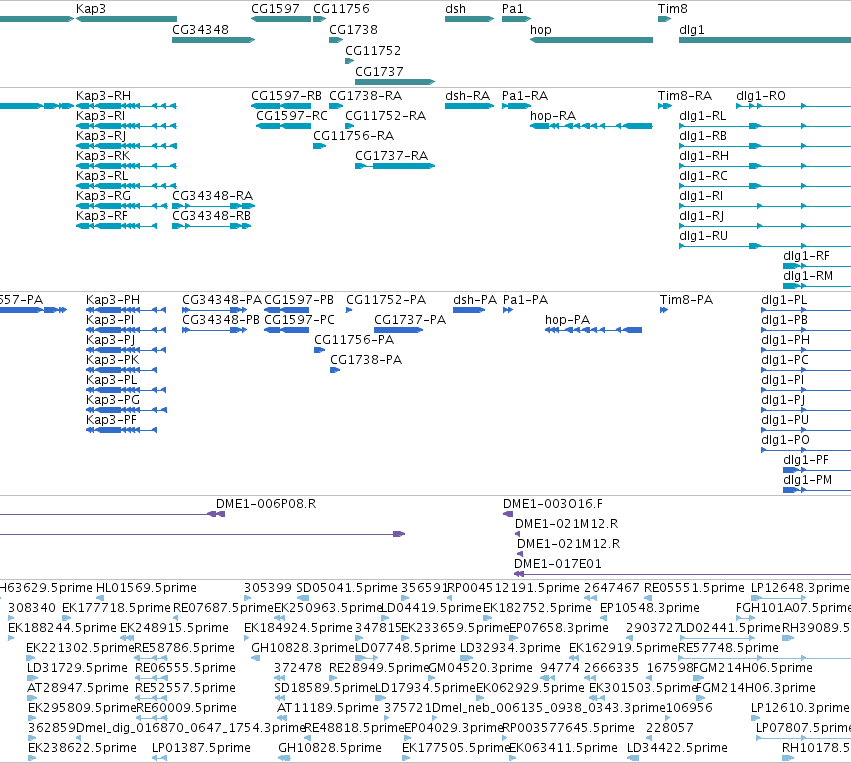Select transcript Kap3-RK
This screenshot has width=851, height=763.
[x=103, y=156]
